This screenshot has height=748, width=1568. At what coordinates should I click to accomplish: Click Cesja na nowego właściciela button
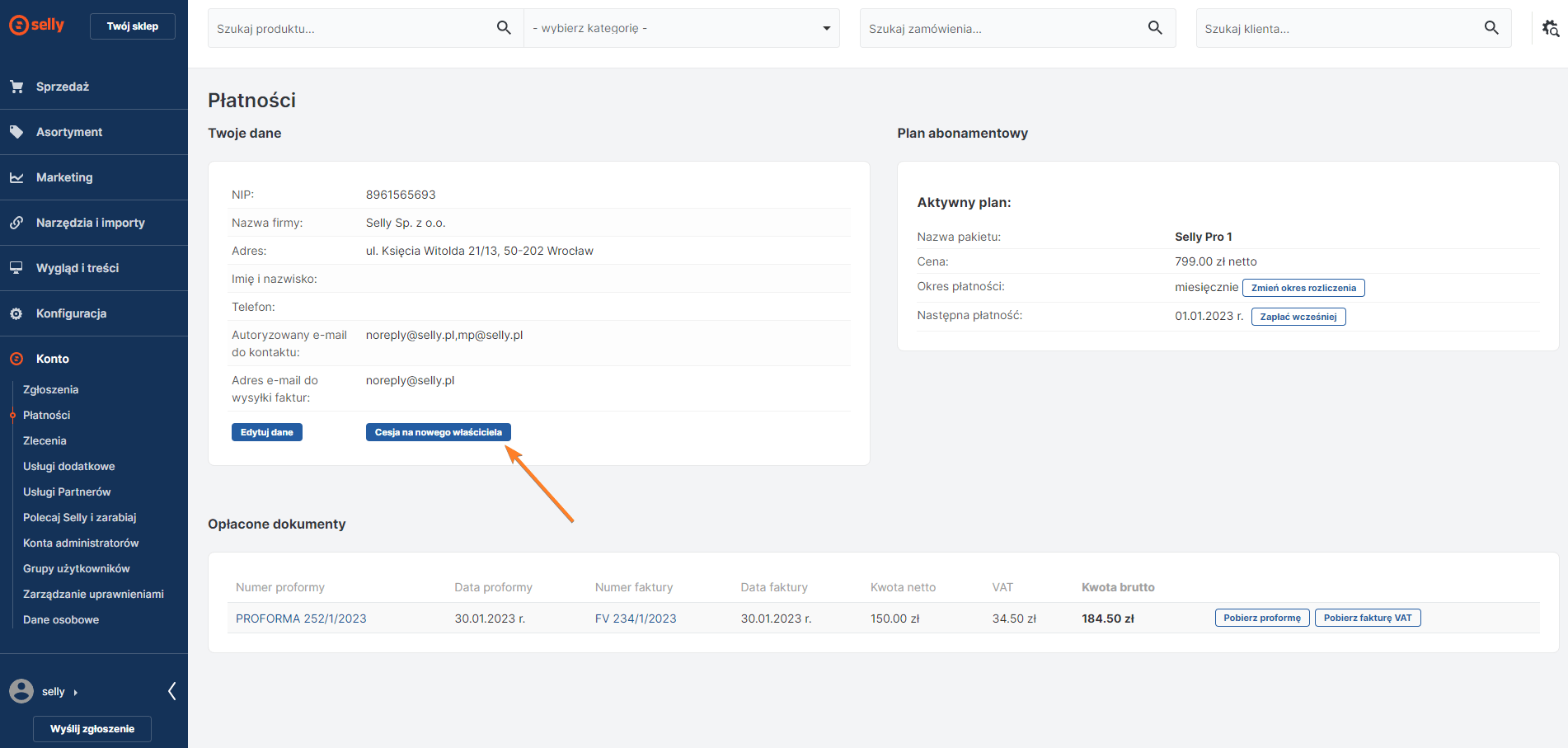tap(438, 432)
